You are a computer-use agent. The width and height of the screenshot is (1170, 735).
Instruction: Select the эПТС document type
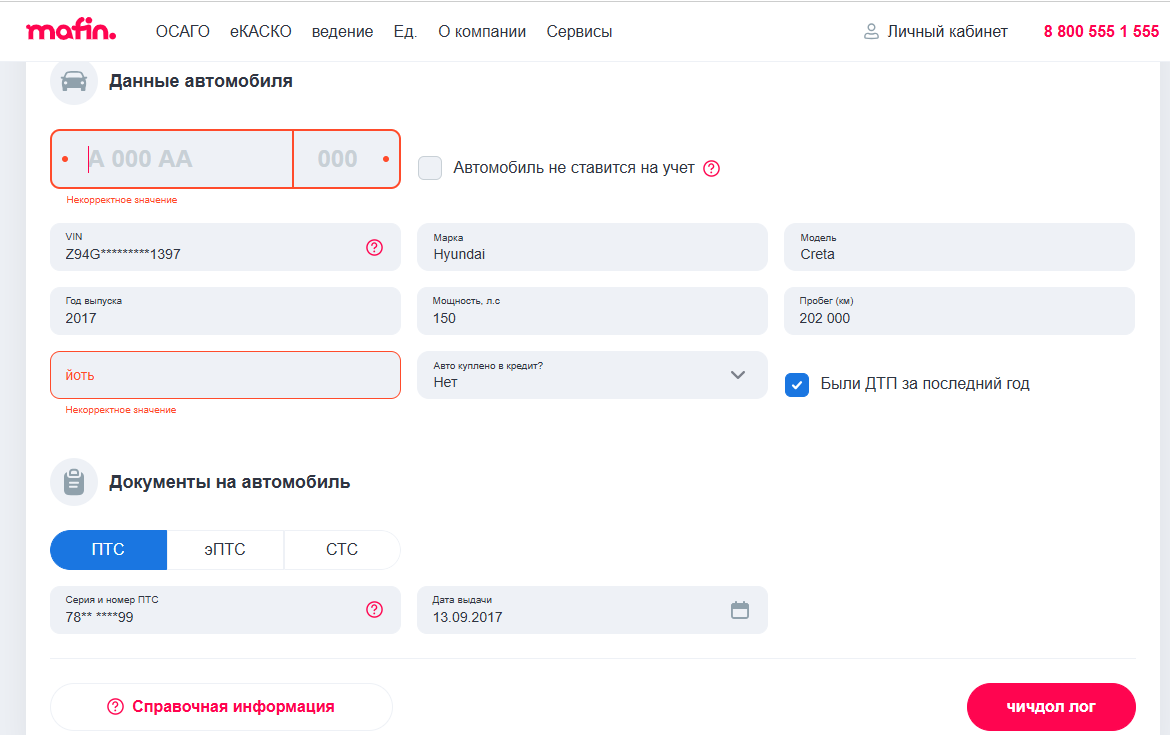point(225,550)
